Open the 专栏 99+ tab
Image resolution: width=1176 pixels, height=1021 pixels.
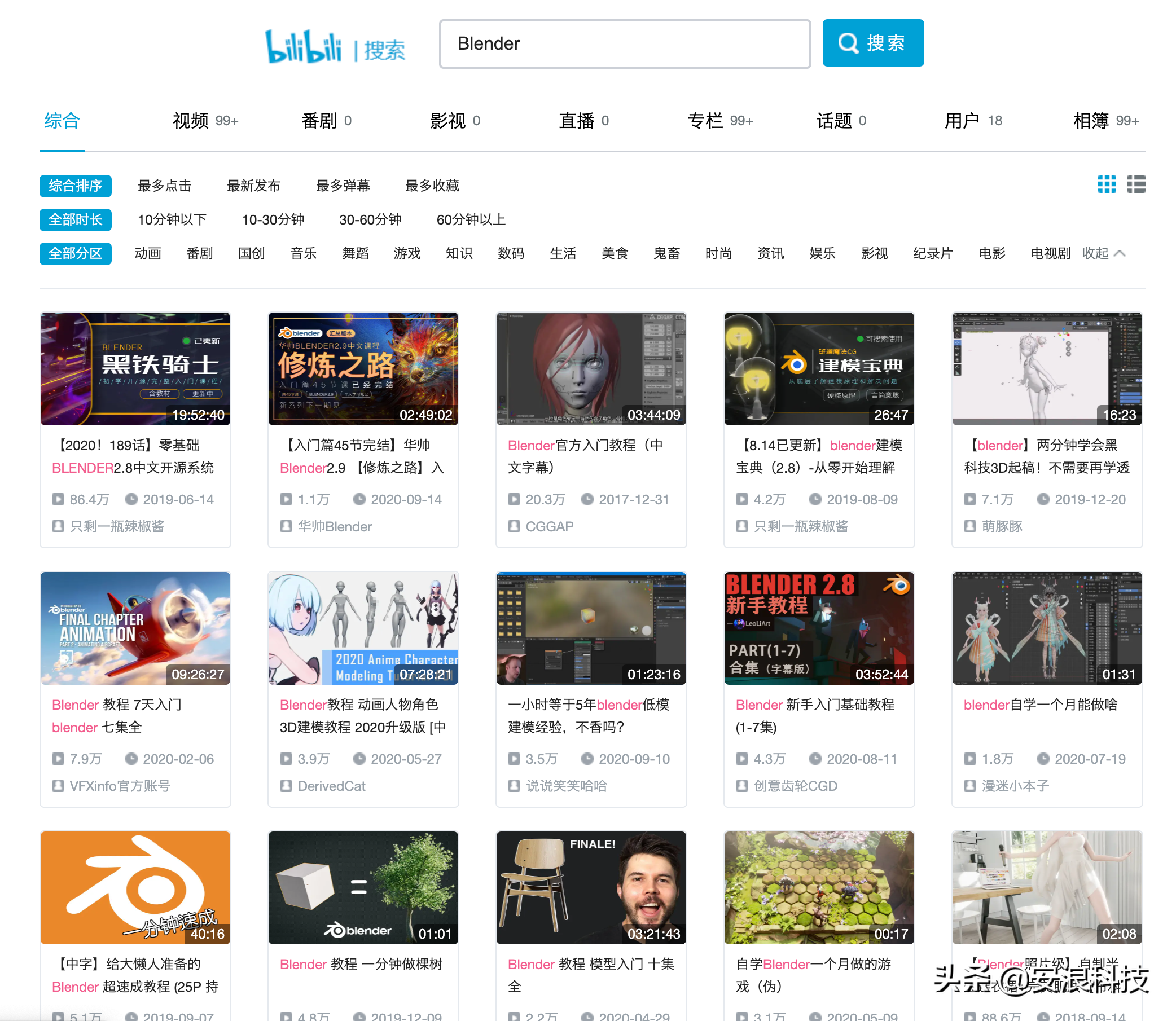tap(720, 121)
